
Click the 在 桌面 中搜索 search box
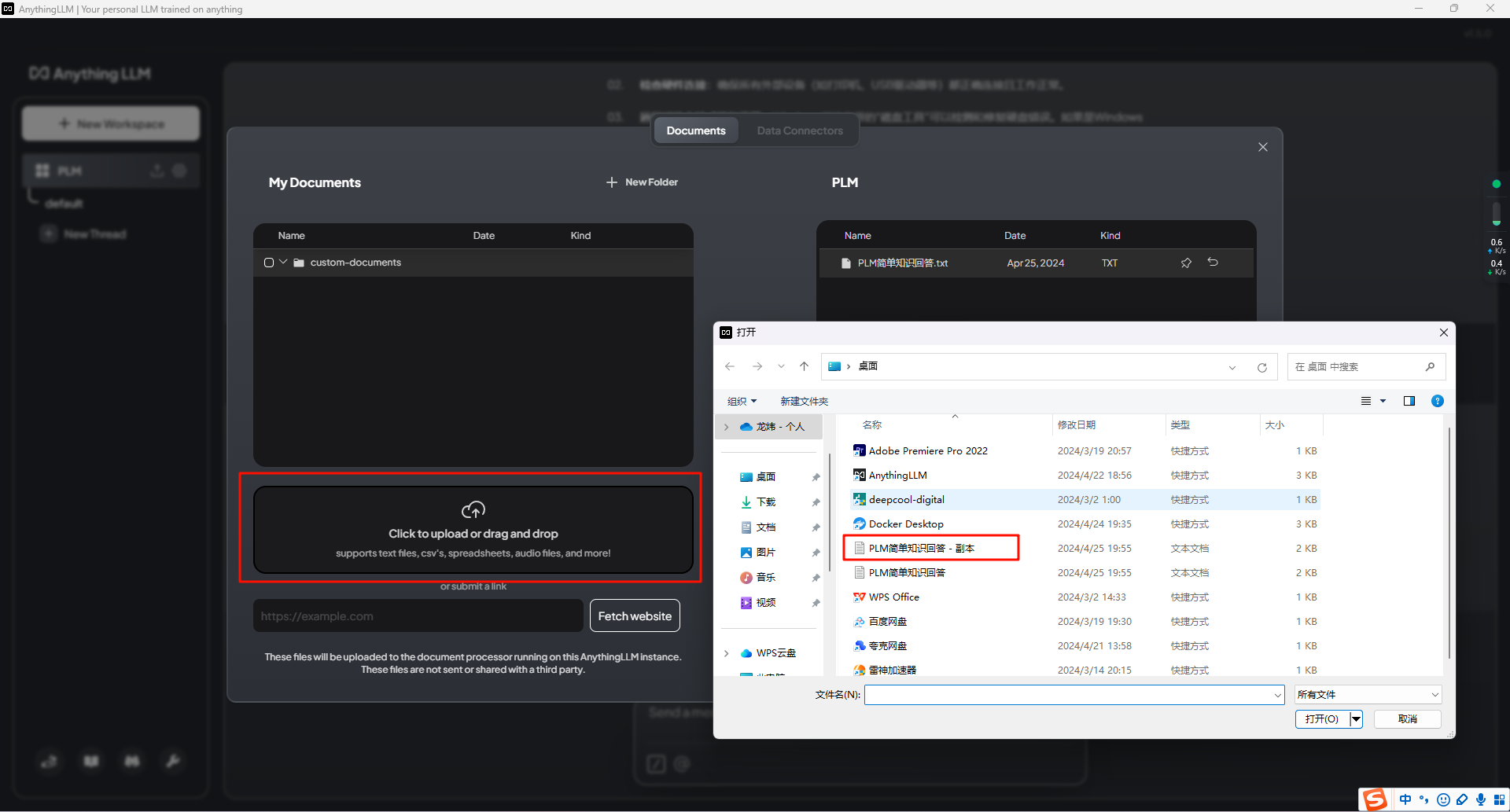(x=1366, y=367)
